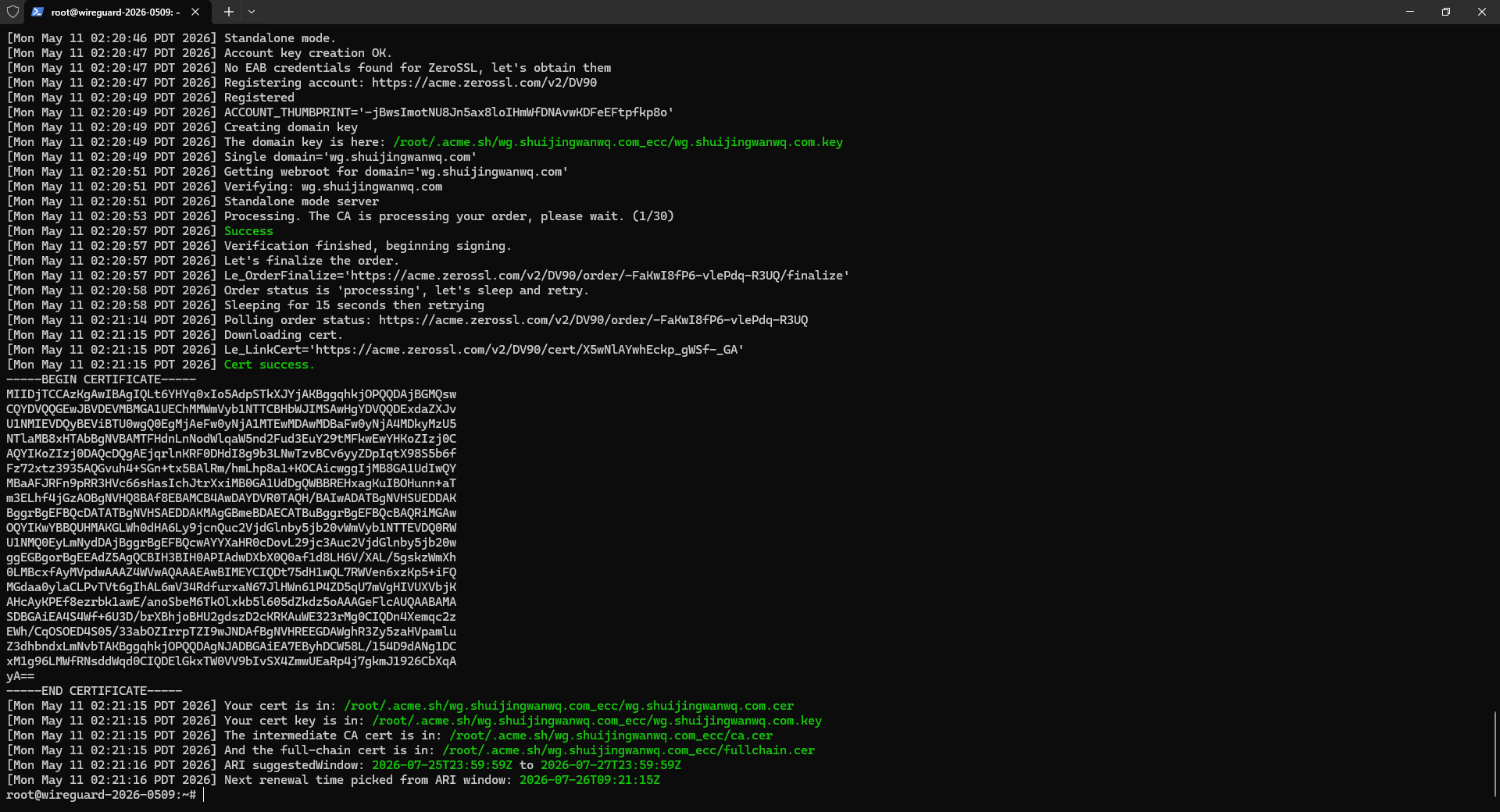Click the "Registering account" zerossl URL
1500x812 pixels.
(484, 83)
